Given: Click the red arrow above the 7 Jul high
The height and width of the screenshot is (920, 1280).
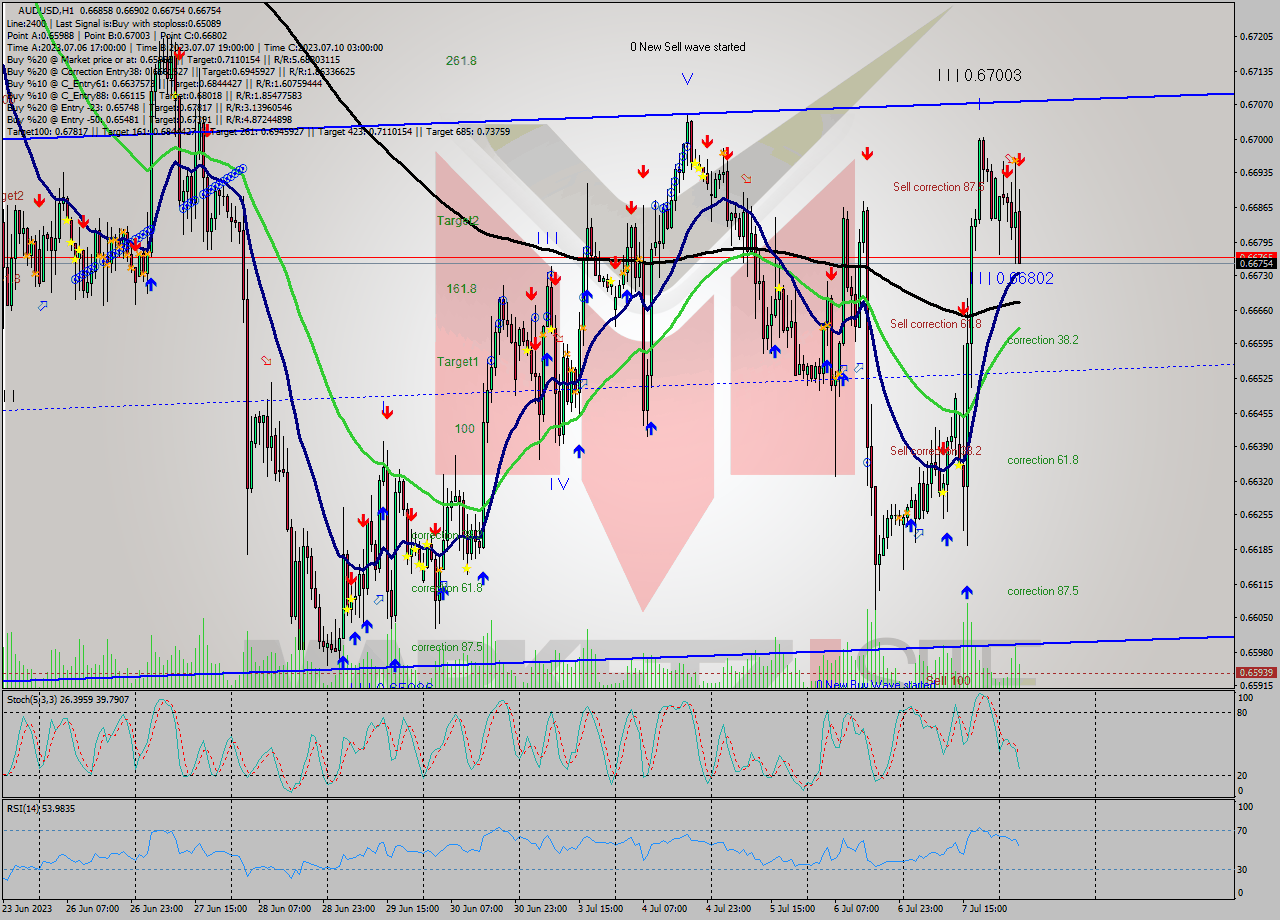Looking at the screenshot, I should (x=1018, y=158).
